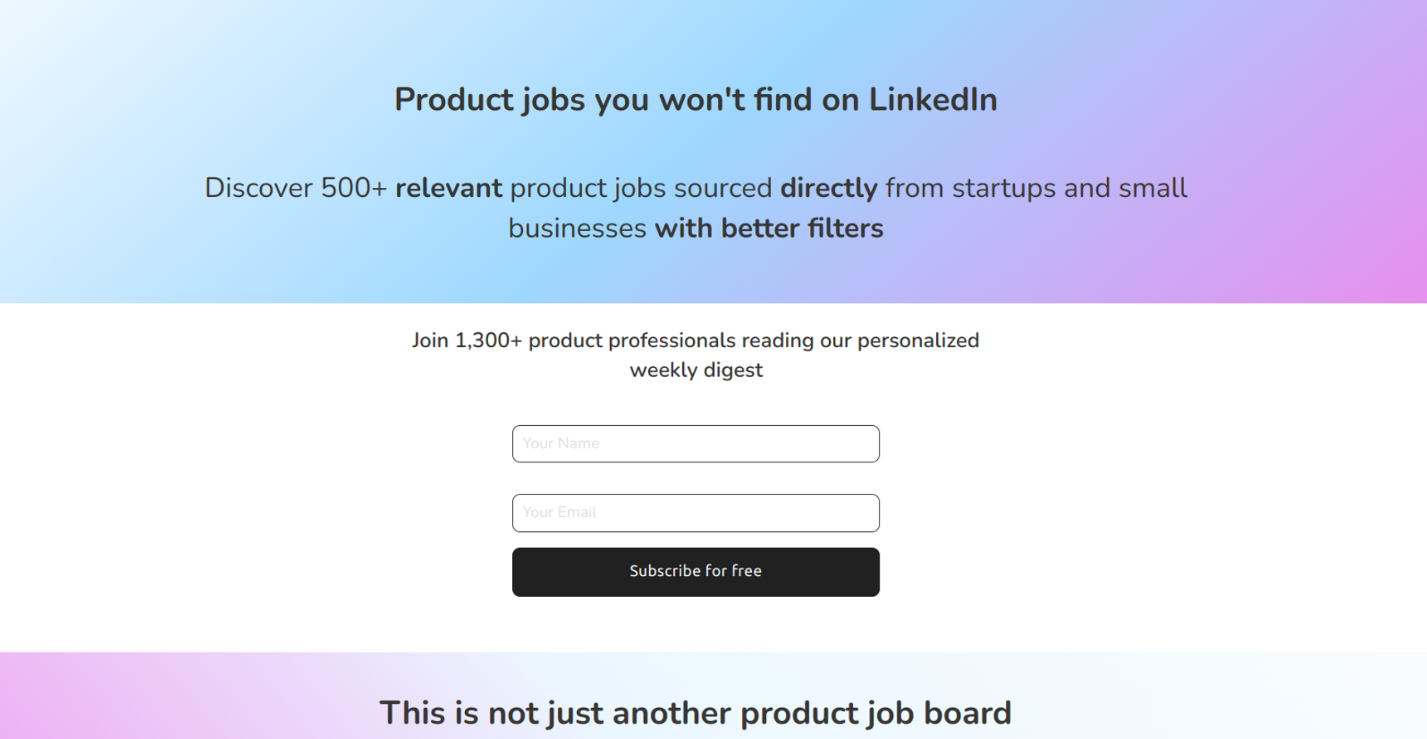This screenshot has height=739, width=1427.
Task: Click the word "personalized" in the join text
Action: coord(918,341)
